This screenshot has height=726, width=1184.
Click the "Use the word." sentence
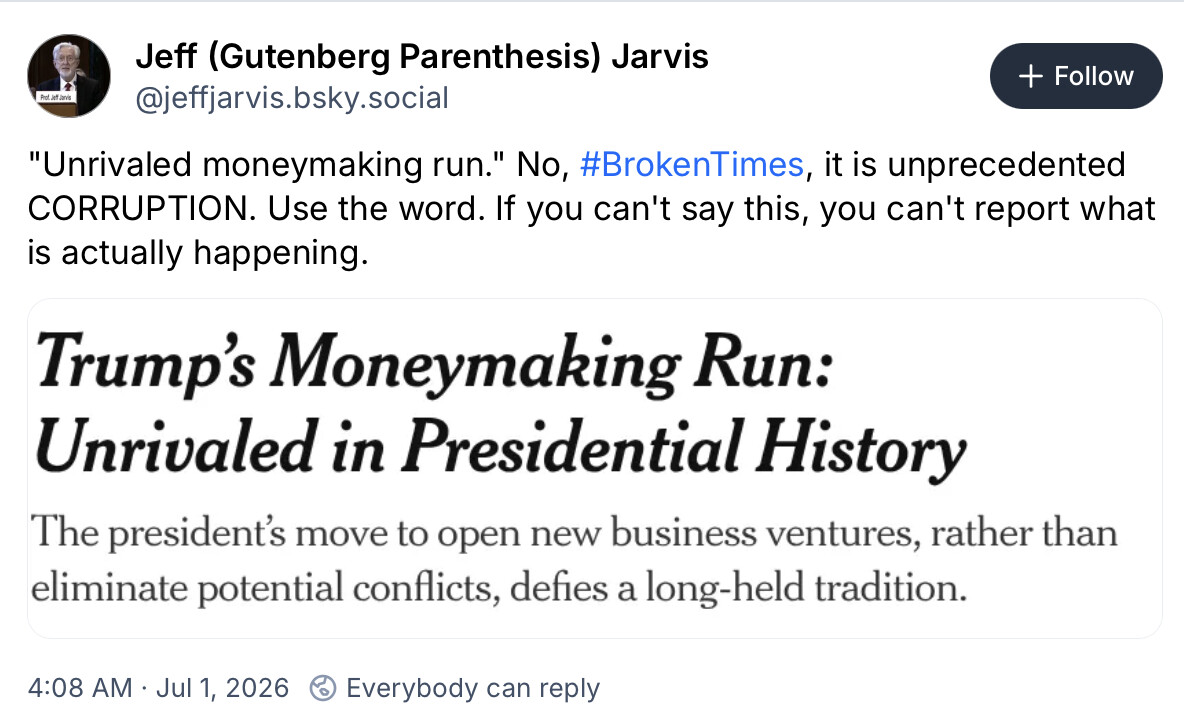coord(376,209)
